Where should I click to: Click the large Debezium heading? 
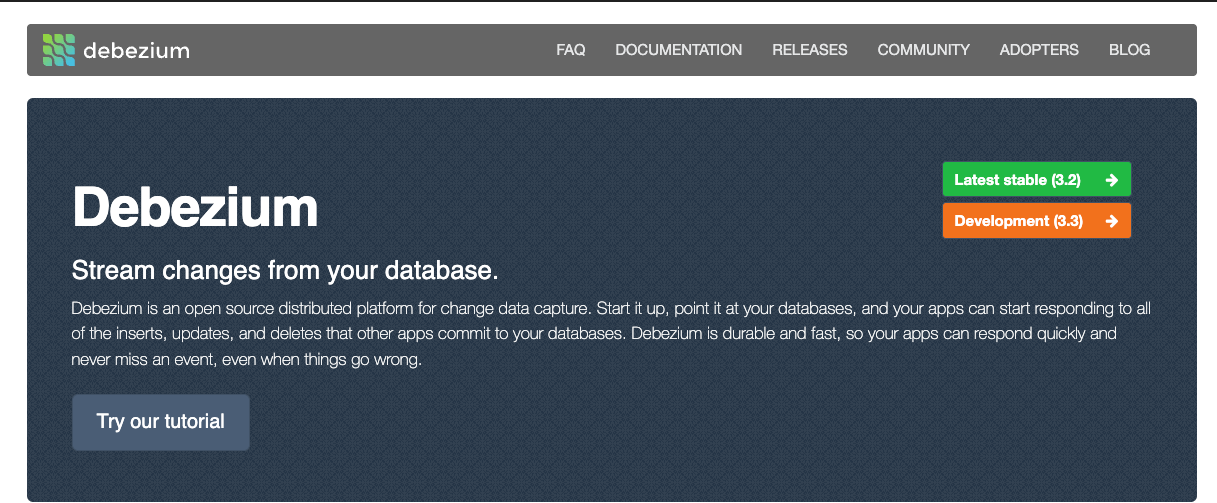[195, 207]
